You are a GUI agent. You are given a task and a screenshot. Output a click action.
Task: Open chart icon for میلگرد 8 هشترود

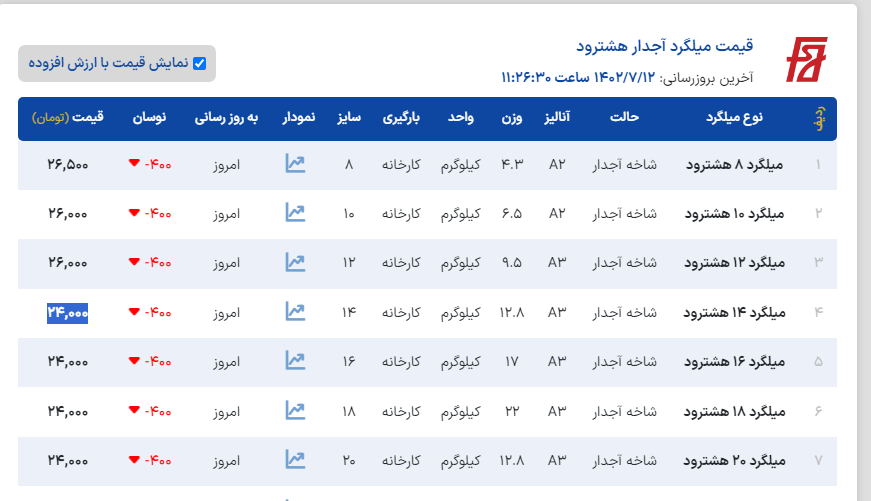[294, 164]
